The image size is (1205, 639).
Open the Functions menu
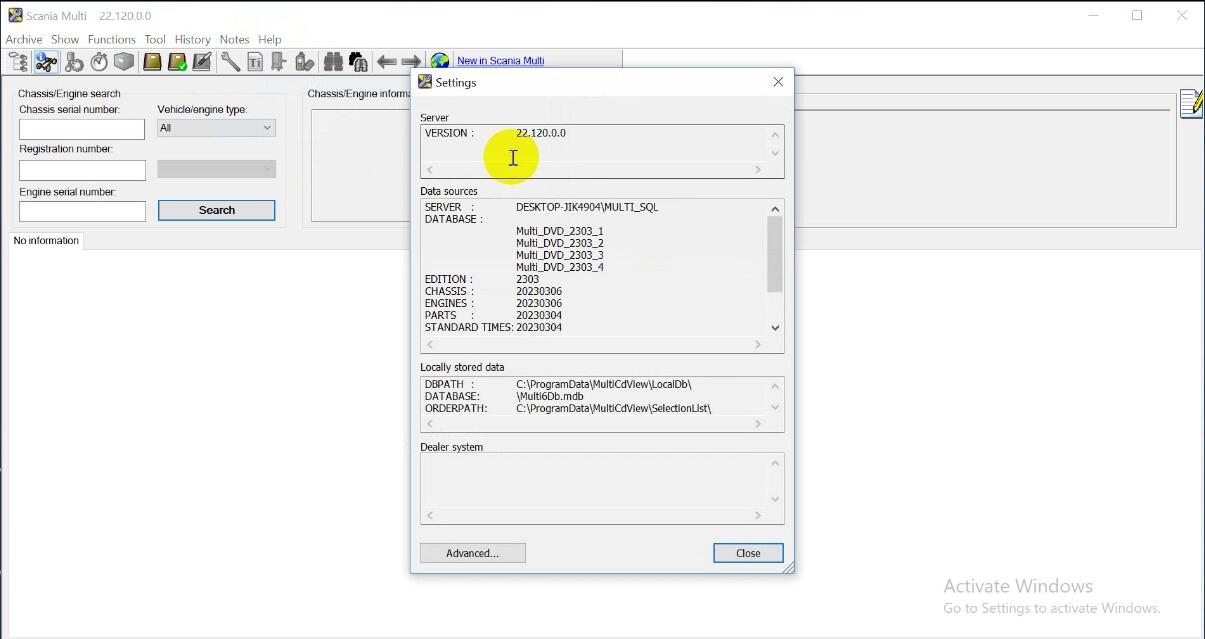tap(111, 40)
